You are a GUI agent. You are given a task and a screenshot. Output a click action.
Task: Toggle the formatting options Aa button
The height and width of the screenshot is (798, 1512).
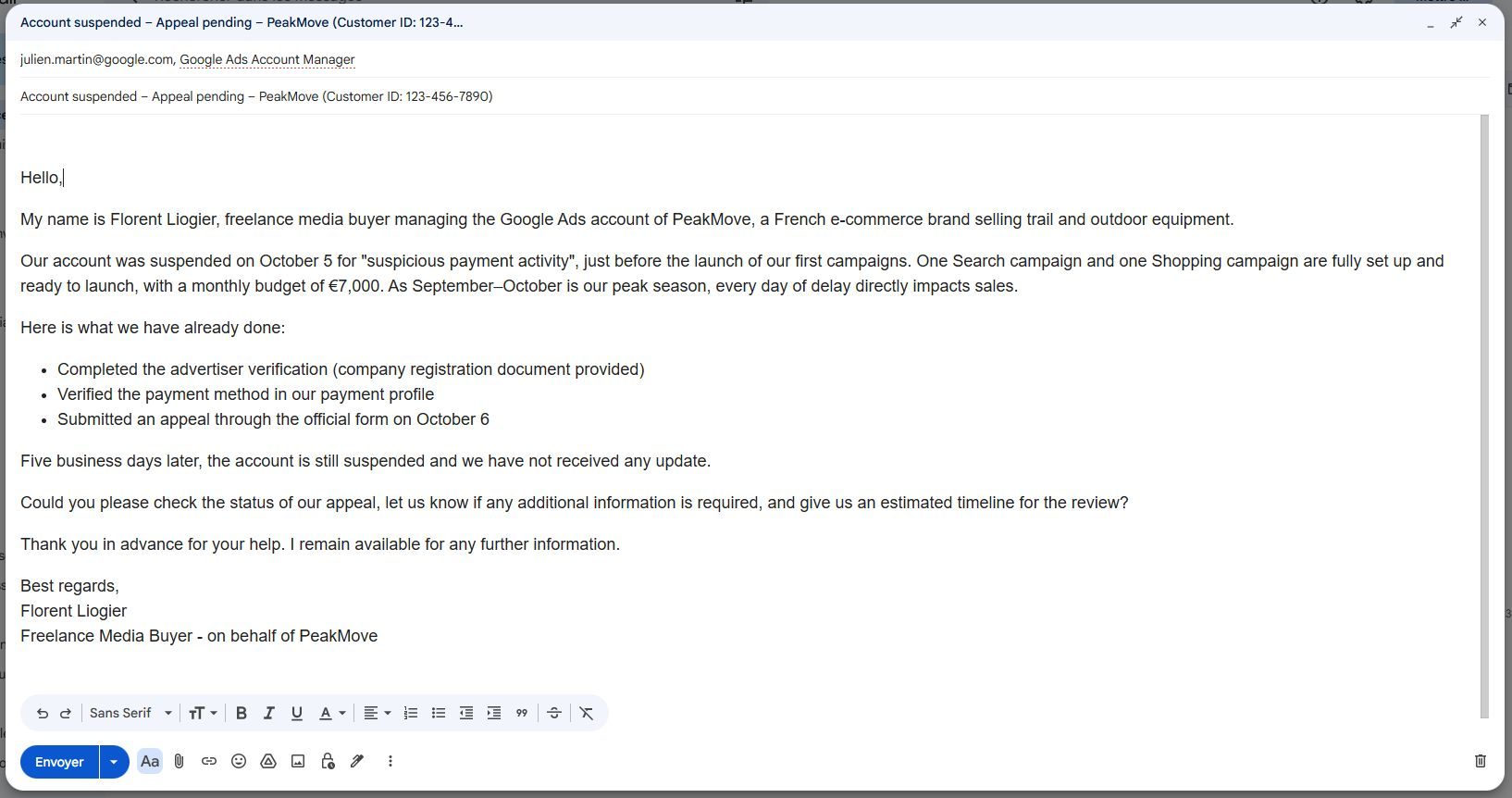click(x=150, y=761)
